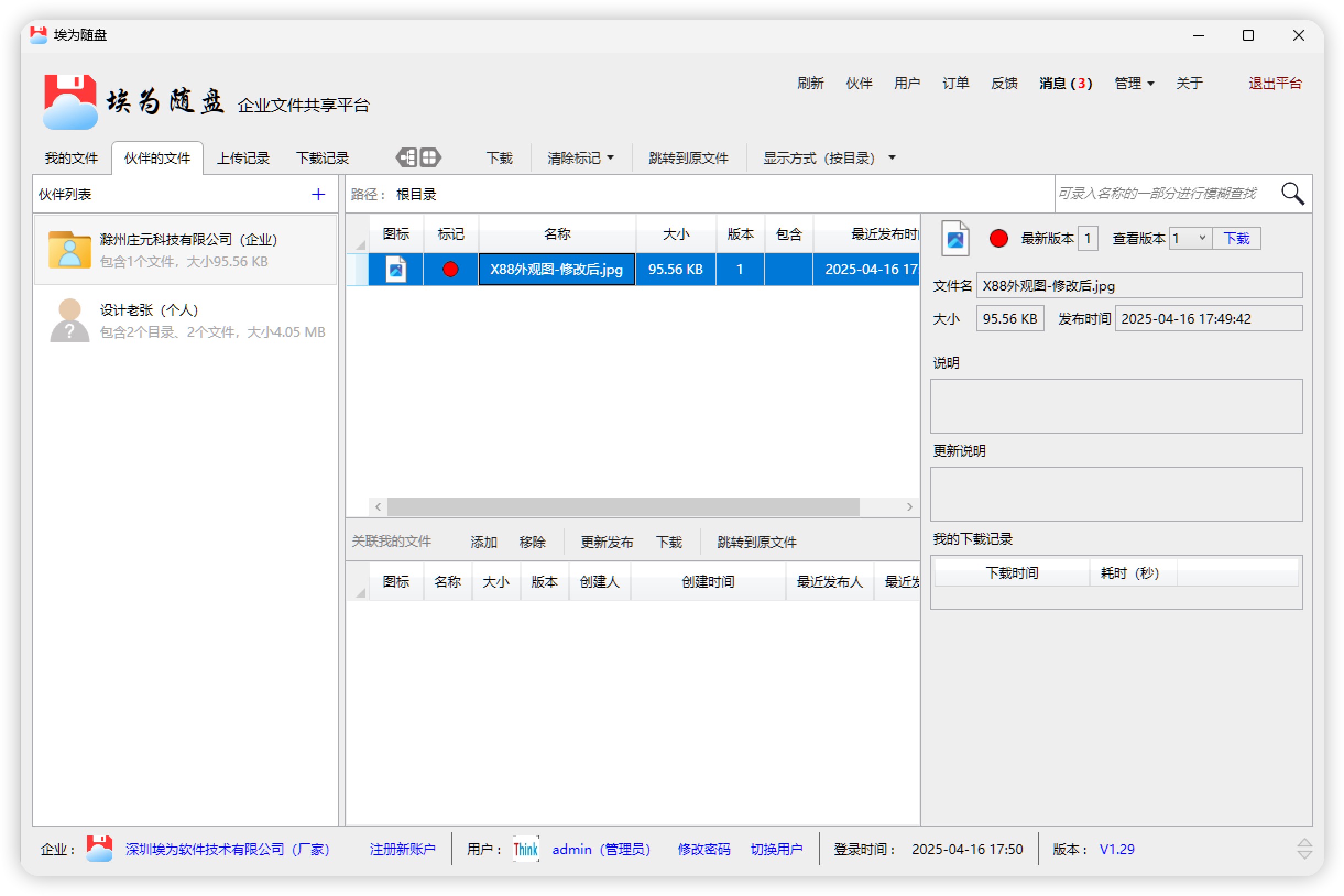Click 跳转到原文件 in the top toolbar
This screenshot has height=896, width=1344.
click(689, 159)
